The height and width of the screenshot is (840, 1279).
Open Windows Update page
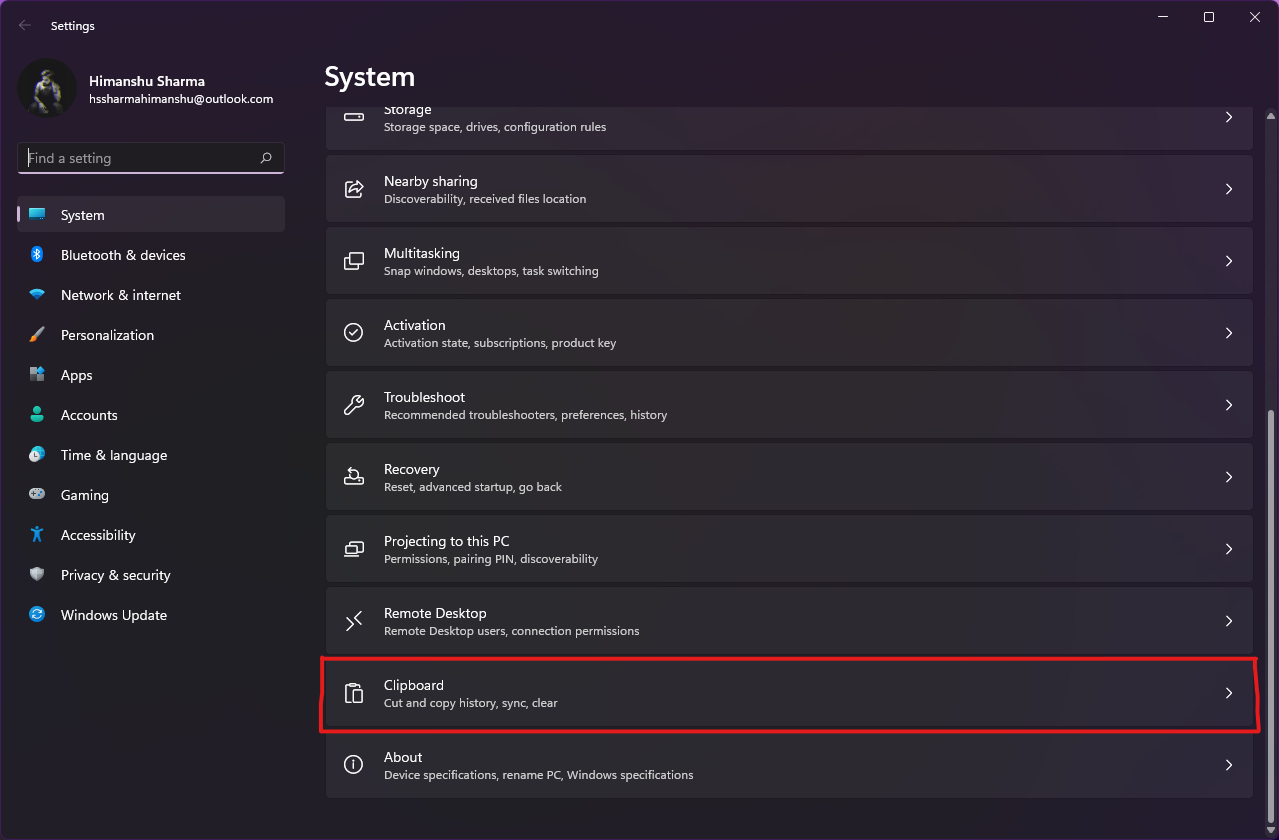151,615
